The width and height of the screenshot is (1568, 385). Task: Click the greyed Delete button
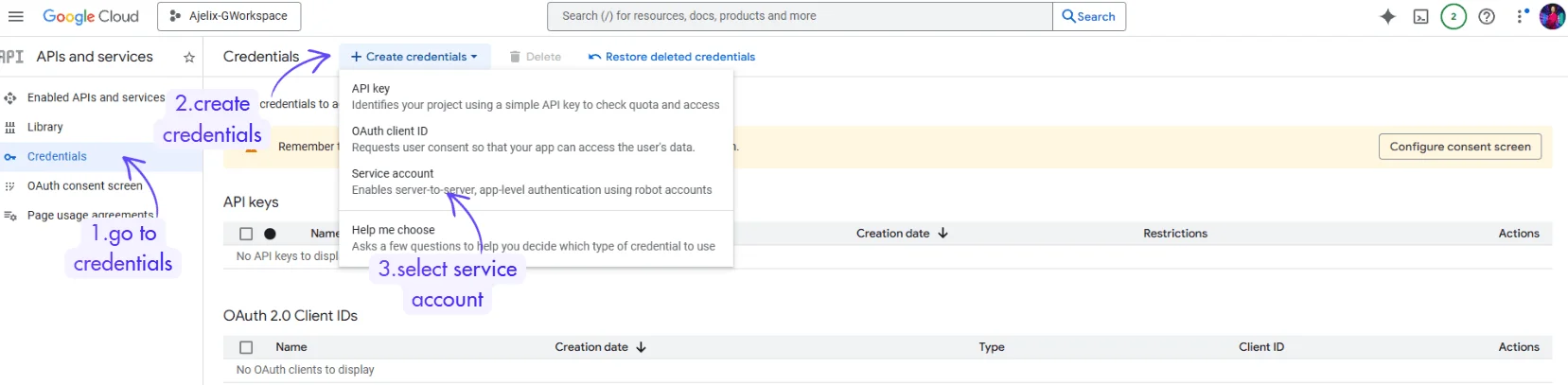point(536,57)
